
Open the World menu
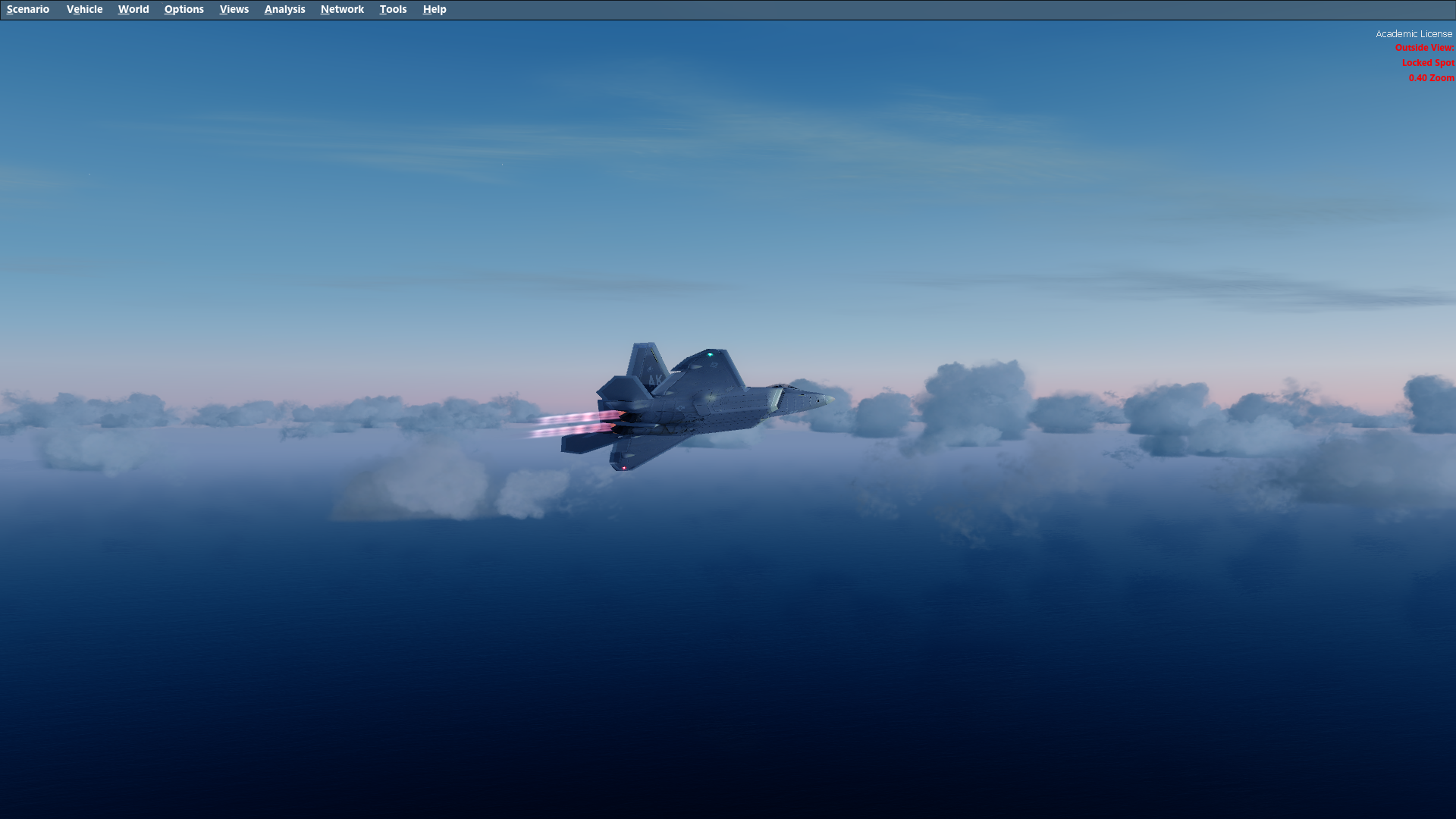(x=133, y=9)
